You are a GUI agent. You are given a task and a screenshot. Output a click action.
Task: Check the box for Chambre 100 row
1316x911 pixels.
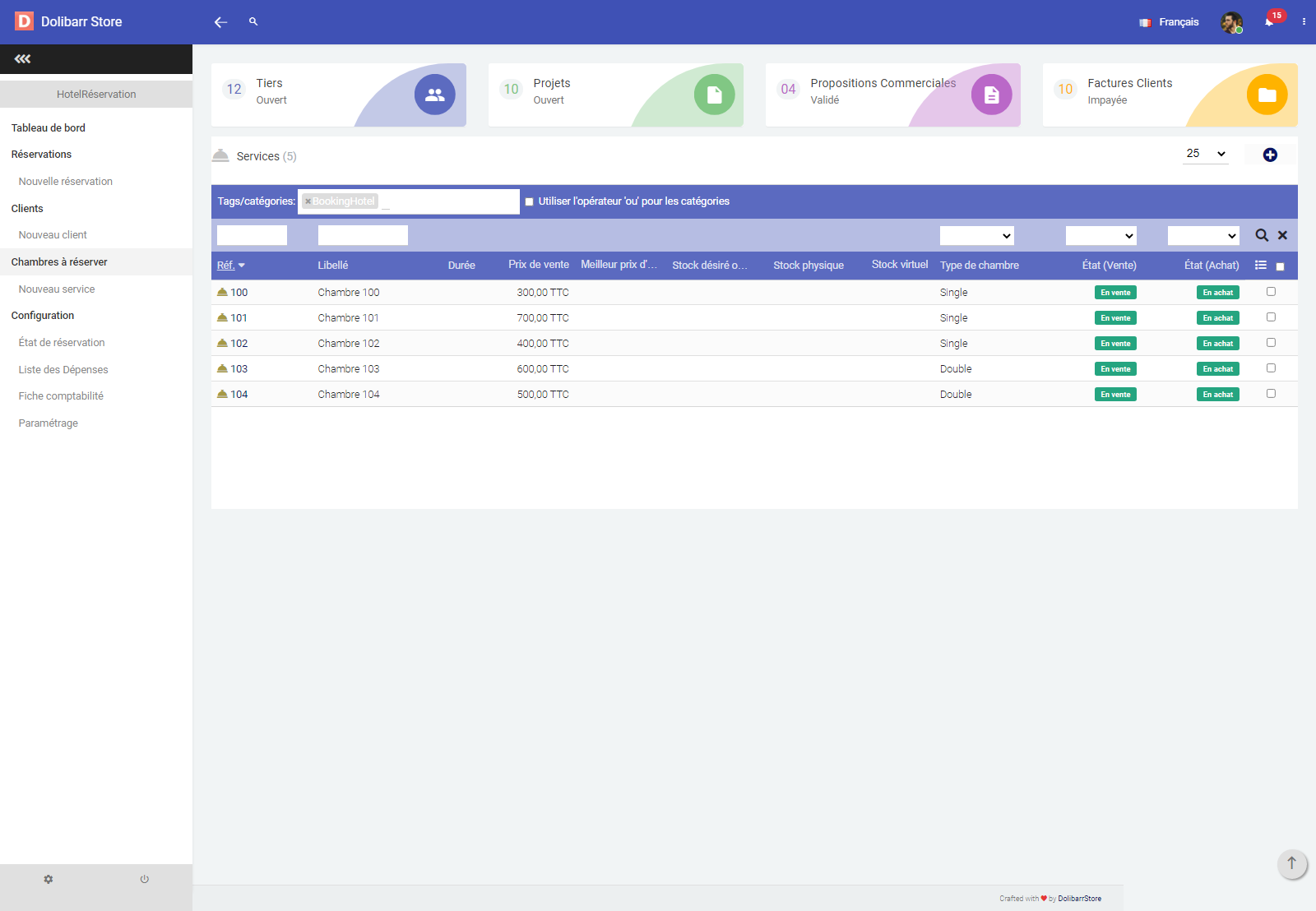[x=1271, y=292]
